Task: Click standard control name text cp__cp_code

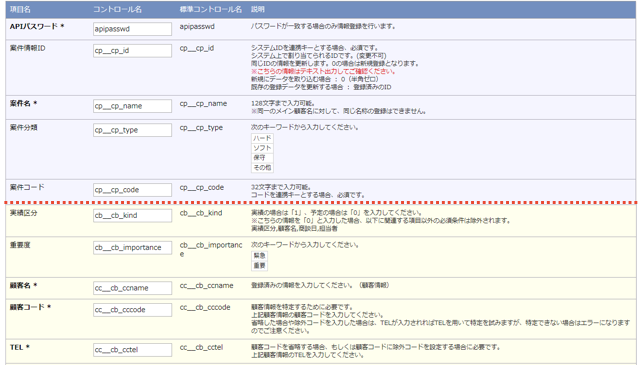Action: click(202, 187)
